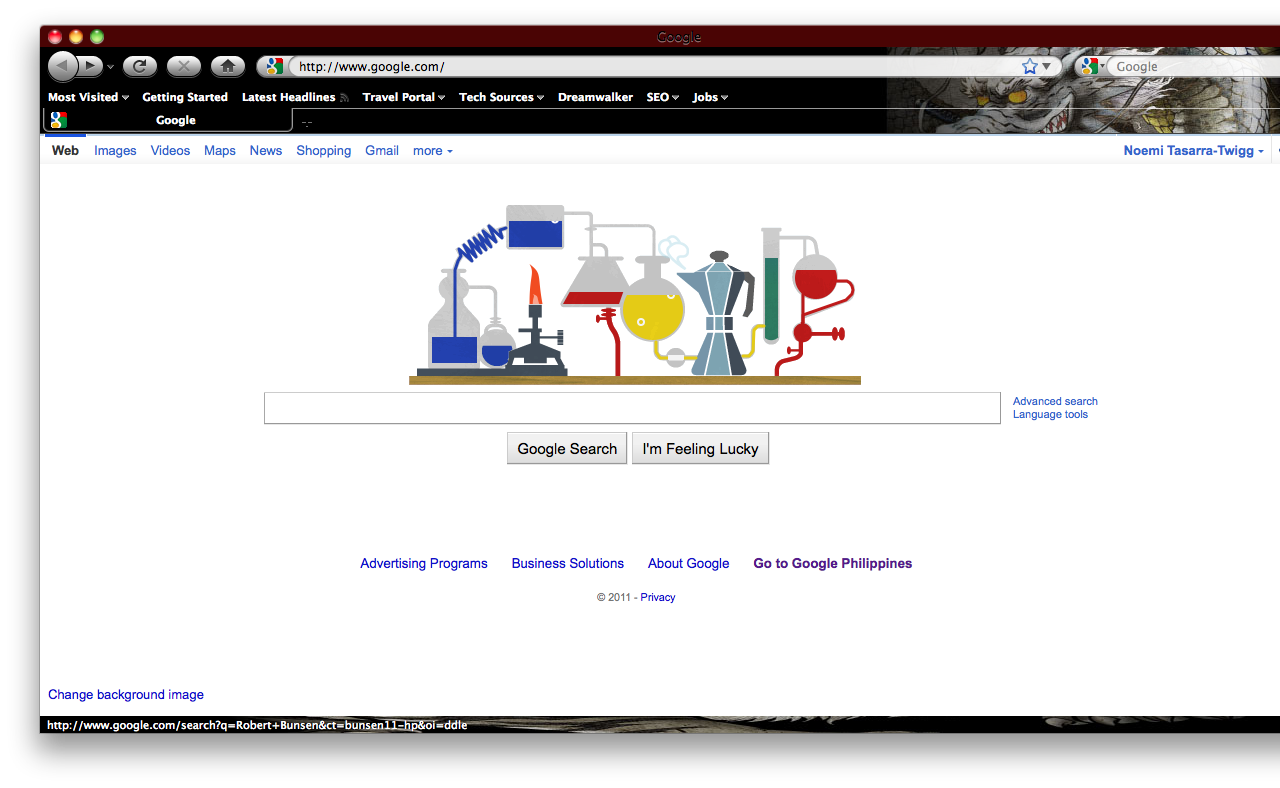The height and width of the screenshot is (788, 1280).
Task: Click the I'm Feeling Lucky button
Action: pyautogui.click(x=700, y=449)
